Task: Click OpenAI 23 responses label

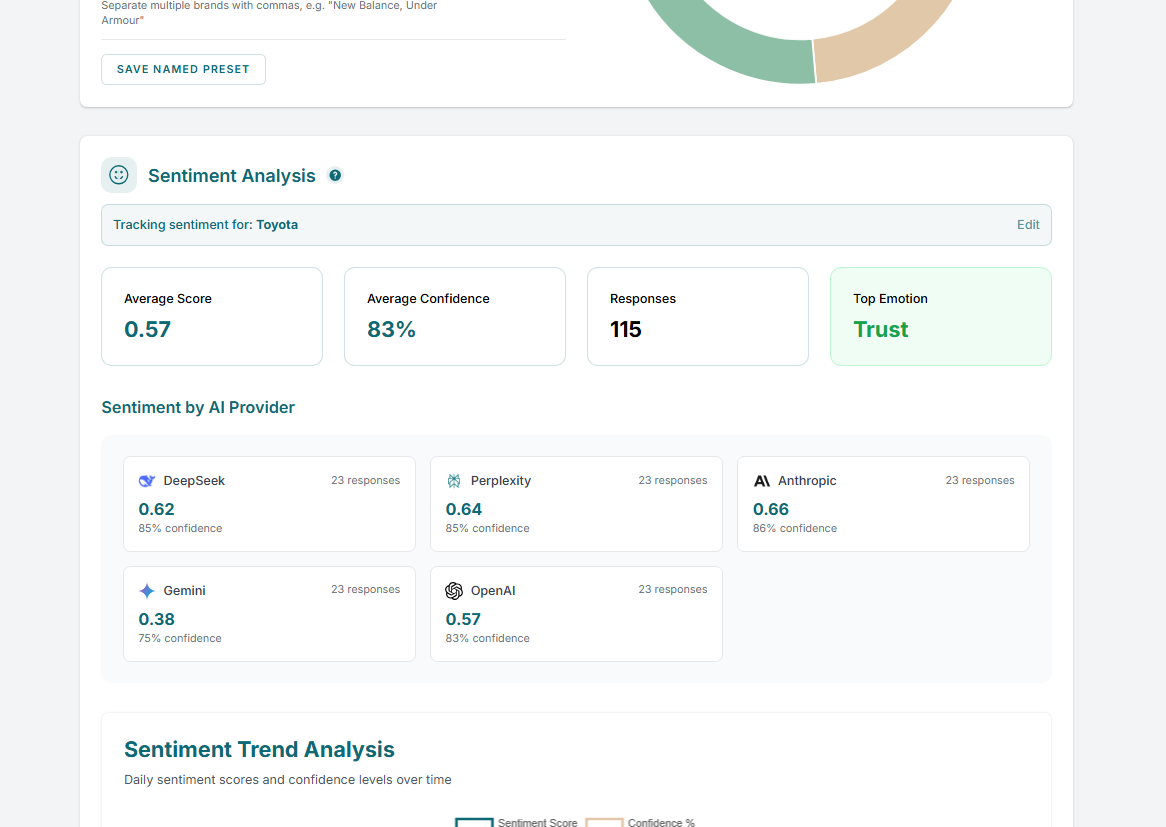Action: (x=672, y=589)
